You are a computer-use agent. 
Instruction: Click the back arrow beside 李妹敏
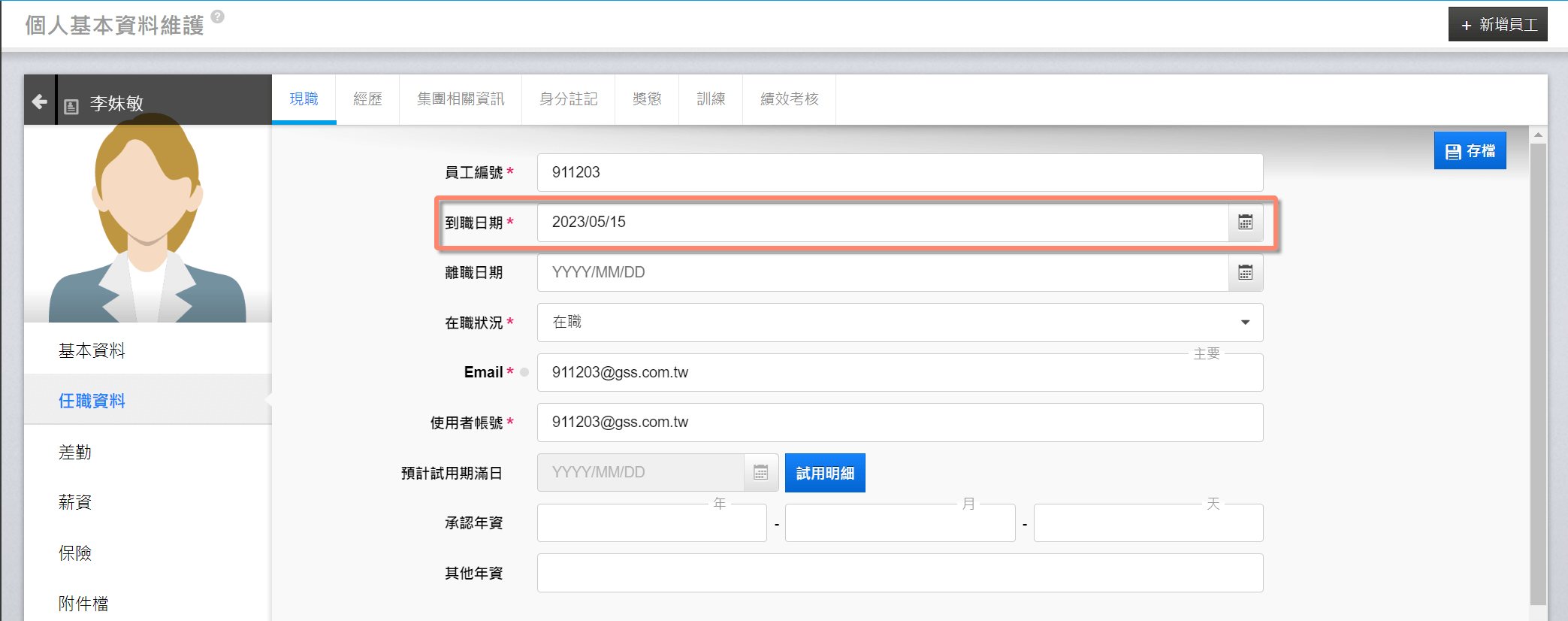pos(40,101)
